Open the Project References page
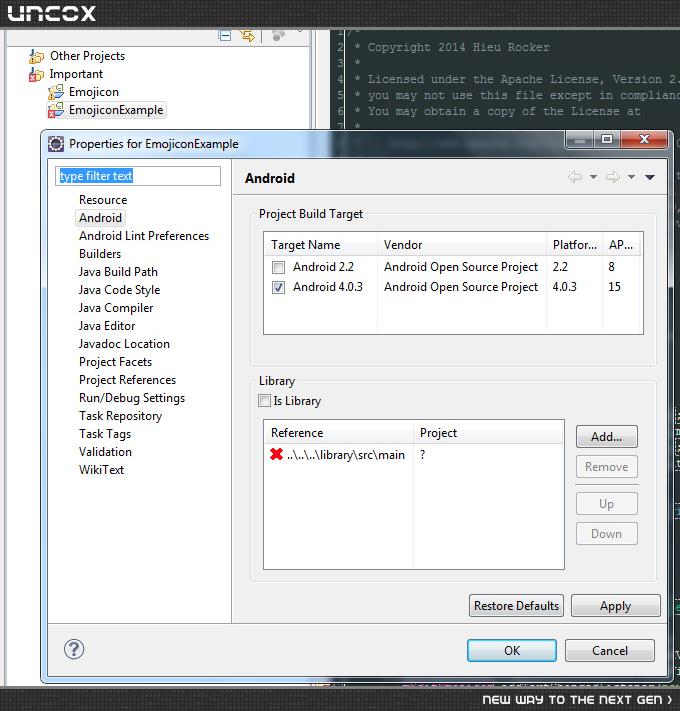This screenshot has width=680, height=711. [127, 380]
